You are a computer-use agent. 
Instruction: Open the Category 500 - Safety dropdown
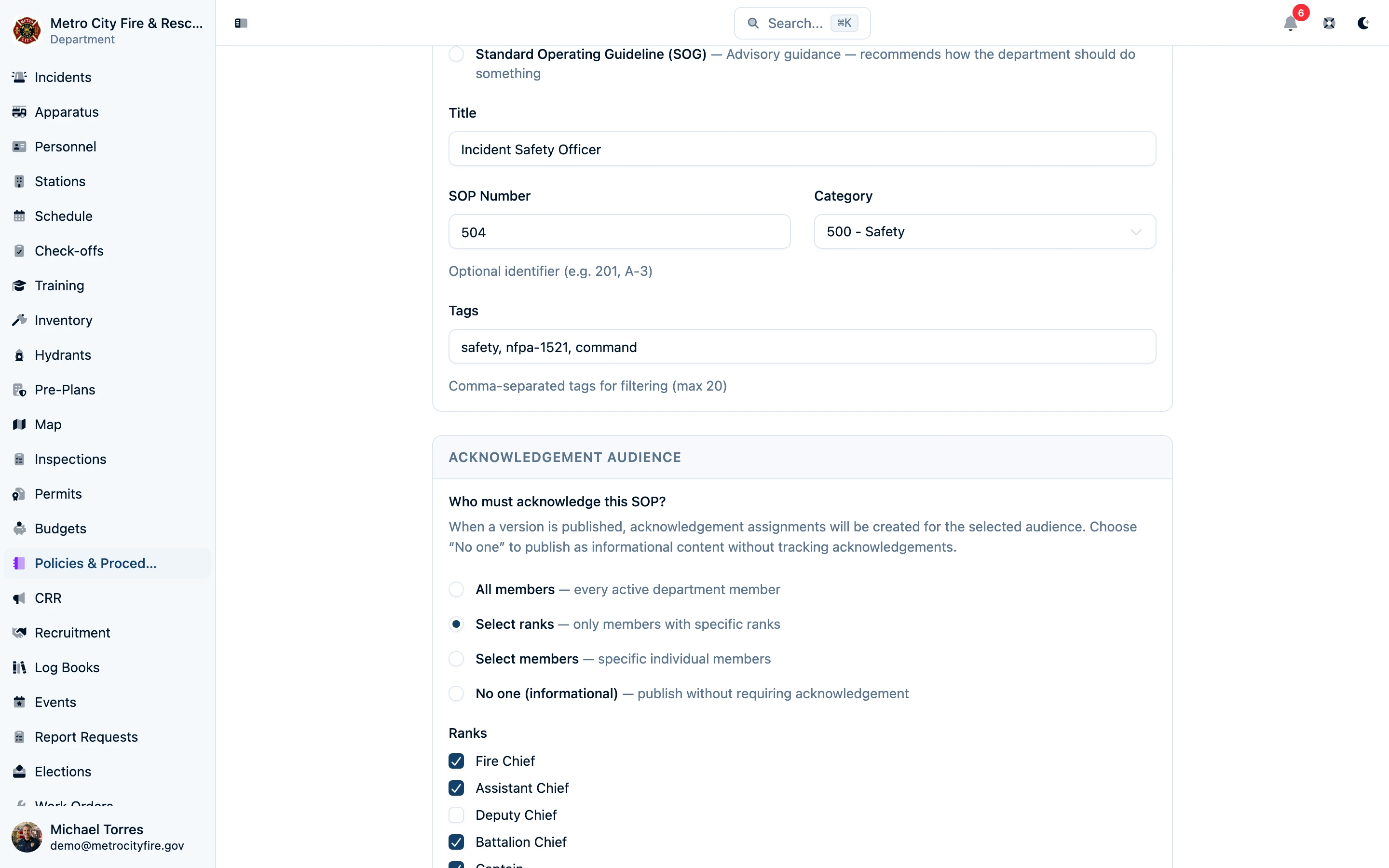coord(985,232)
